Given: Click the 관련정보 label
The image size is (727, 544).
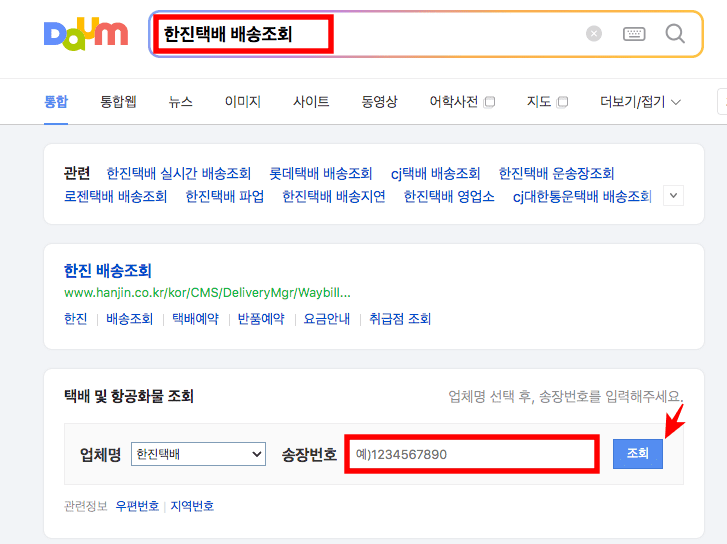Looking at the screenshot, I should (x=85, y=506).
